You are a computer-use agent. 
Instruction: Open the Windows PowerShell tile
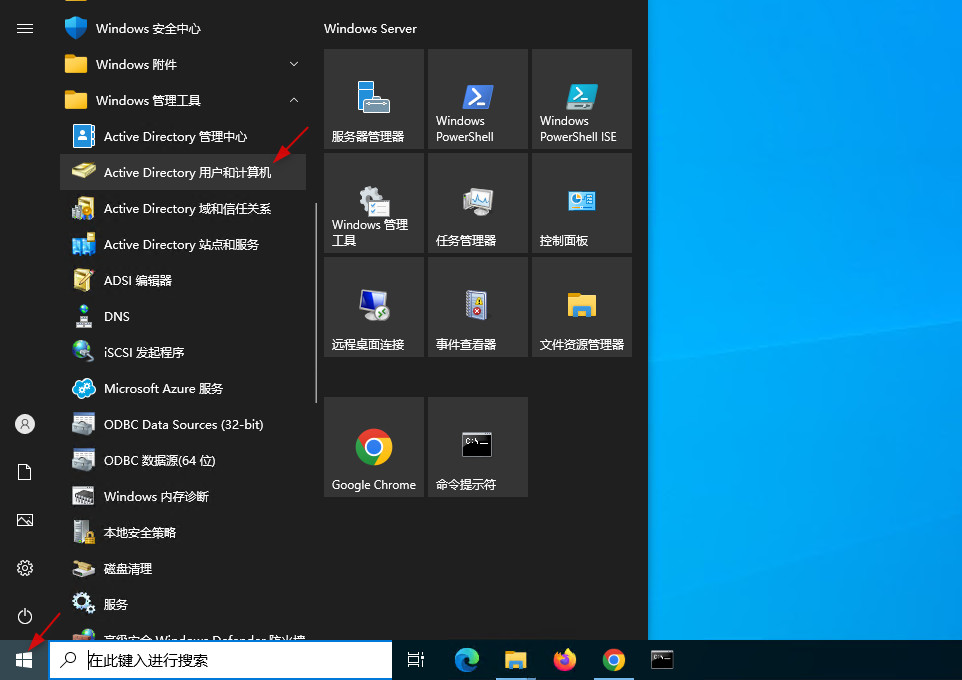click(x=478, y=99)
